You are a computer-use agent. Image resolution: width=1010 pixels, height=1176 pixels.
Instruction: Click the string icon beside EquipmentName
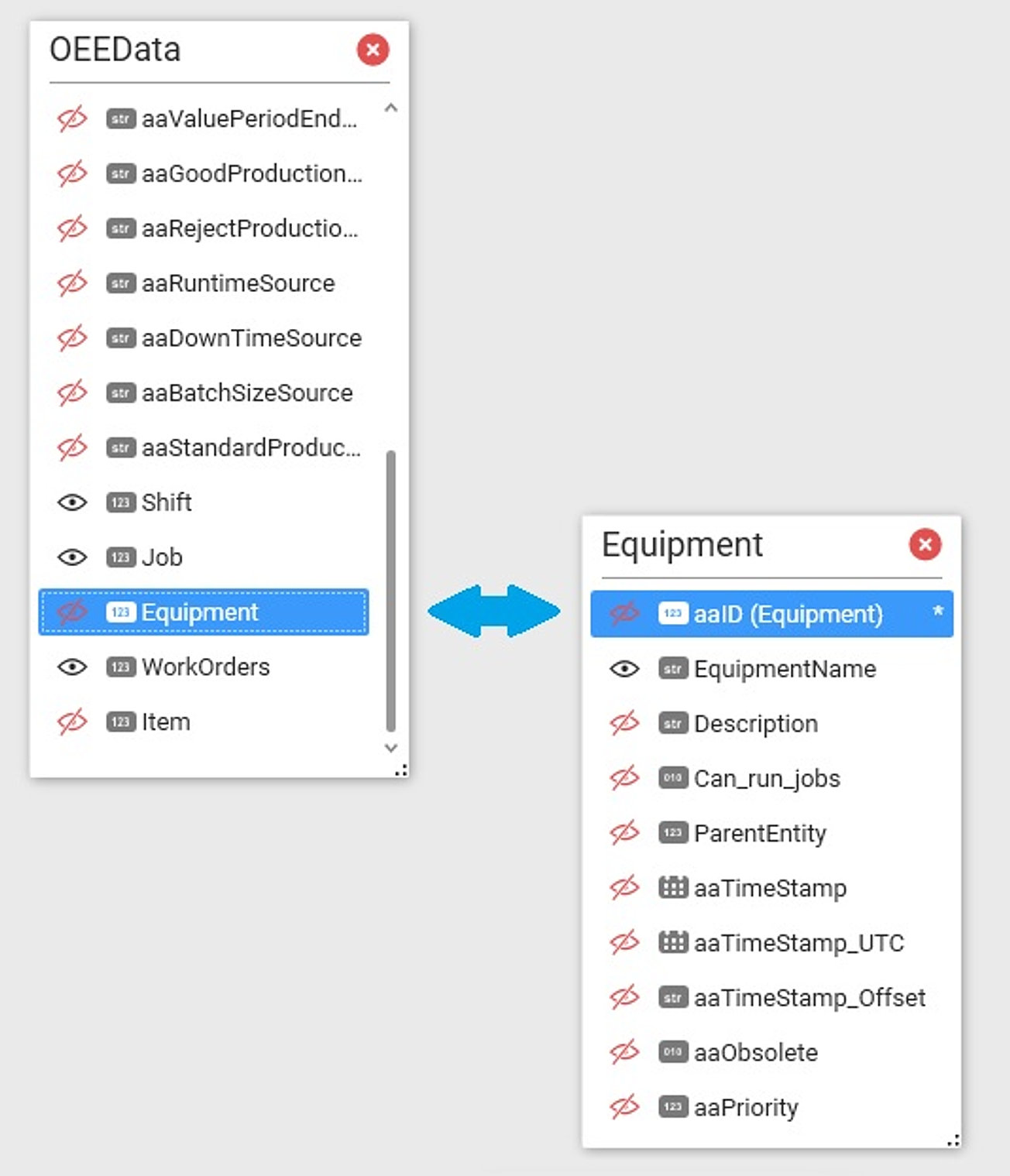(x=672, y=668)
